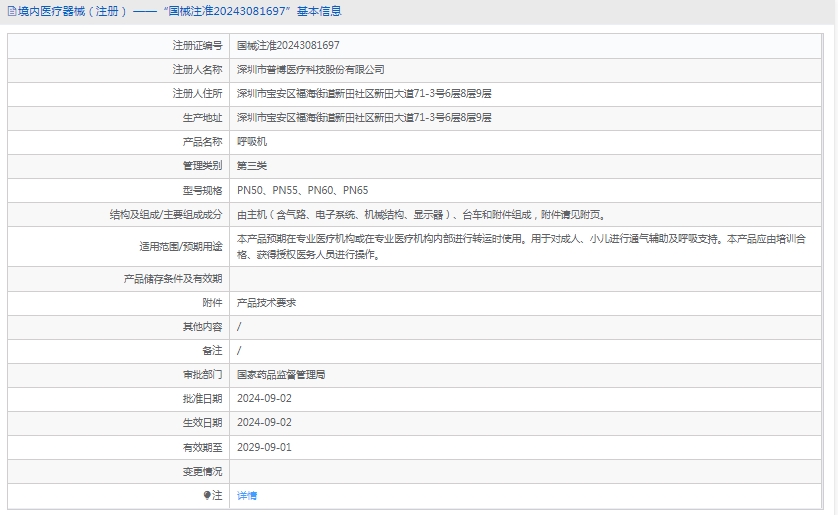Screen dimensions: 838x515
Task: Click the approving department 国家药品监督管理局
Action: point(281,375)
